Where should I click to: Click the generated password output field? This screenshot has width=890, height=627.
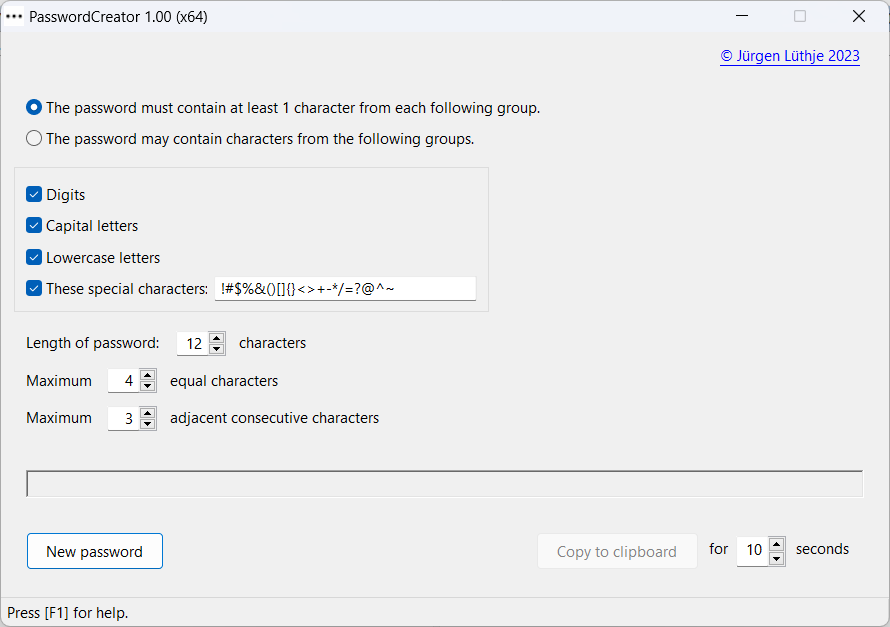pos(444,484)
